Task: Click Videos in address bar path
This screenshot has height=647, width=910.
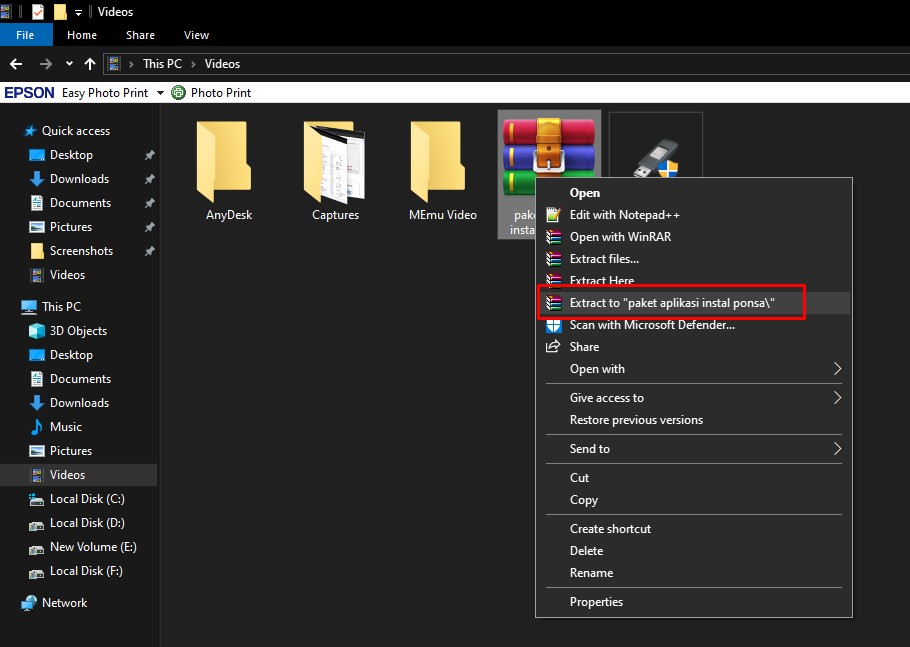Action: pyautogui.click(x=222, y=64)
